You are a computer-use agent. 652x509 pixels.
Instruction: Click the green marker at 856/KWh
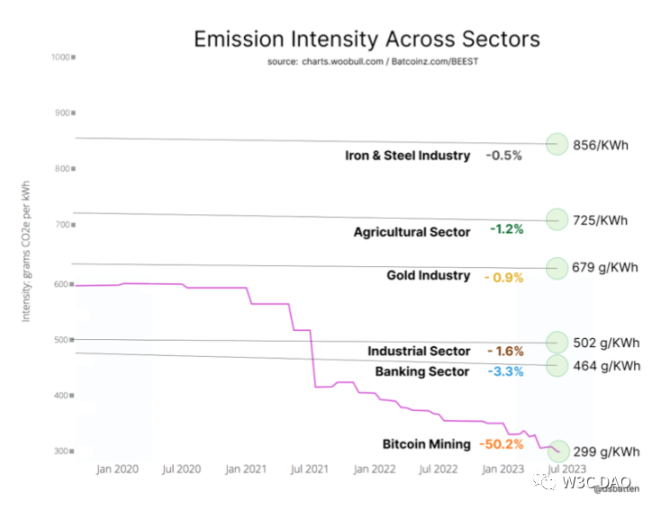556,144
